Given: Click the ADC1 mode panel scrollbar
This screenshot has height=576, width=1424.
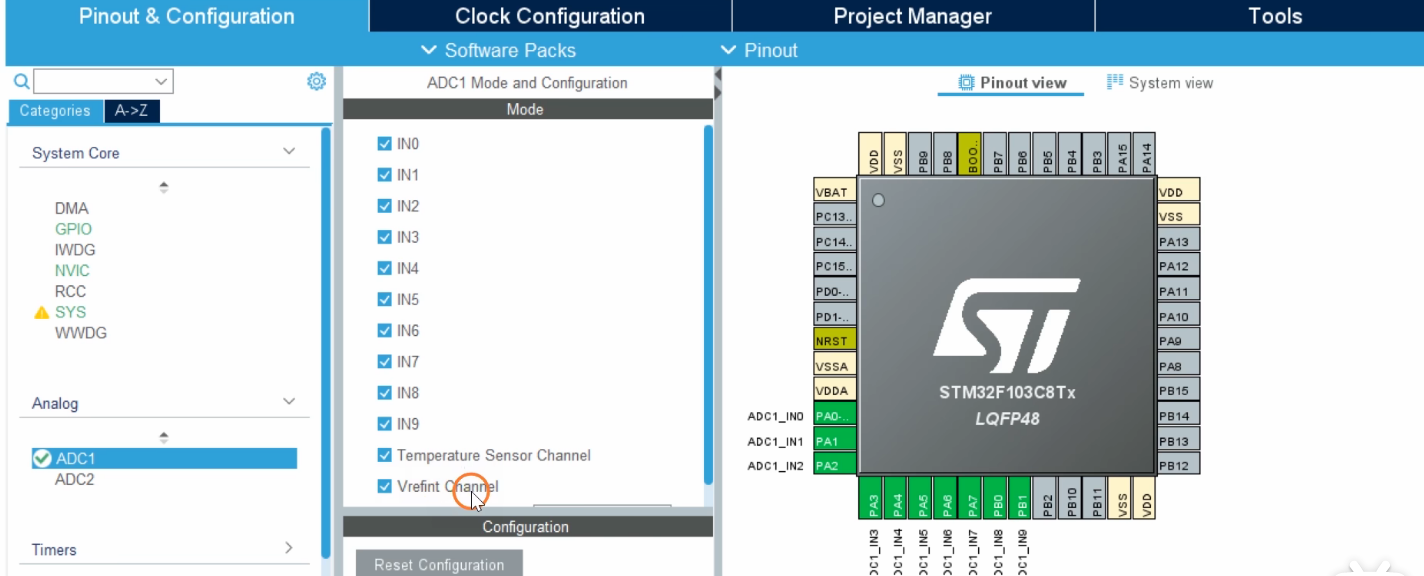Looking at the screenshot, I should 708,305.
